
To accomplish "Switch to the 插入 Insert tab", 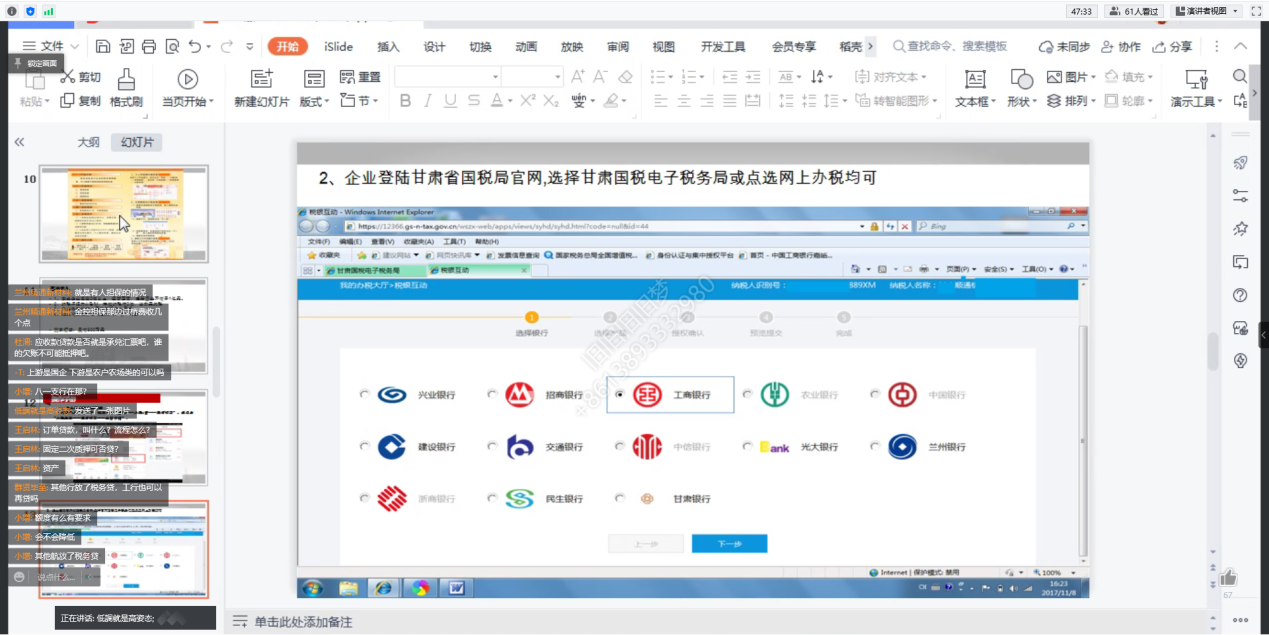I will click(388, 46).
